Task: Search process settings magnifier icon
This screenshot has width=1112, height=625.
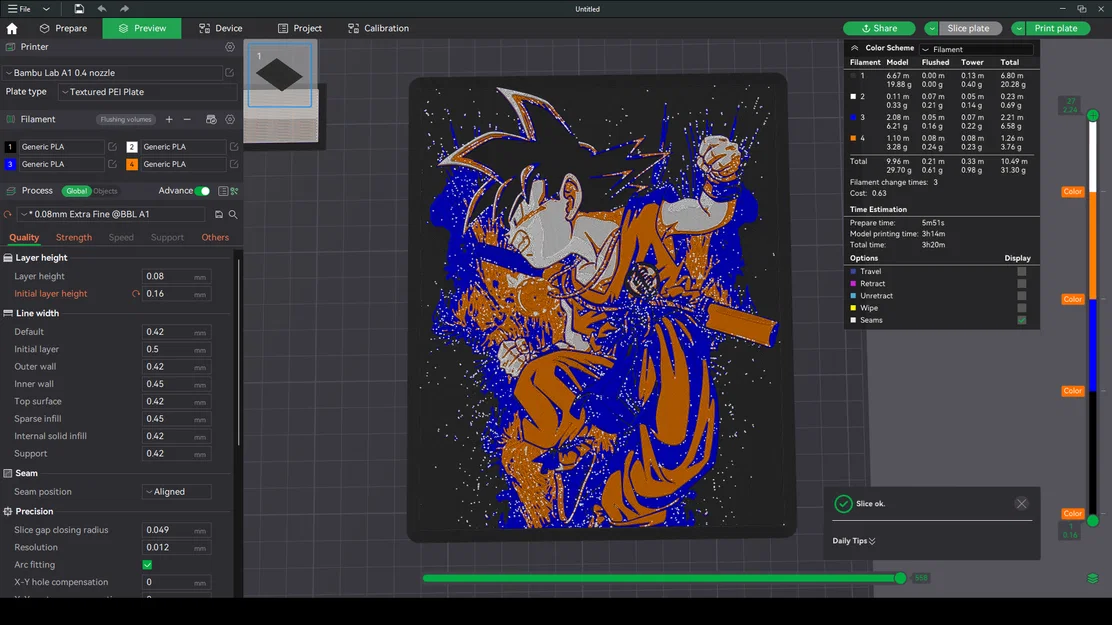Action: pos(233,214)
